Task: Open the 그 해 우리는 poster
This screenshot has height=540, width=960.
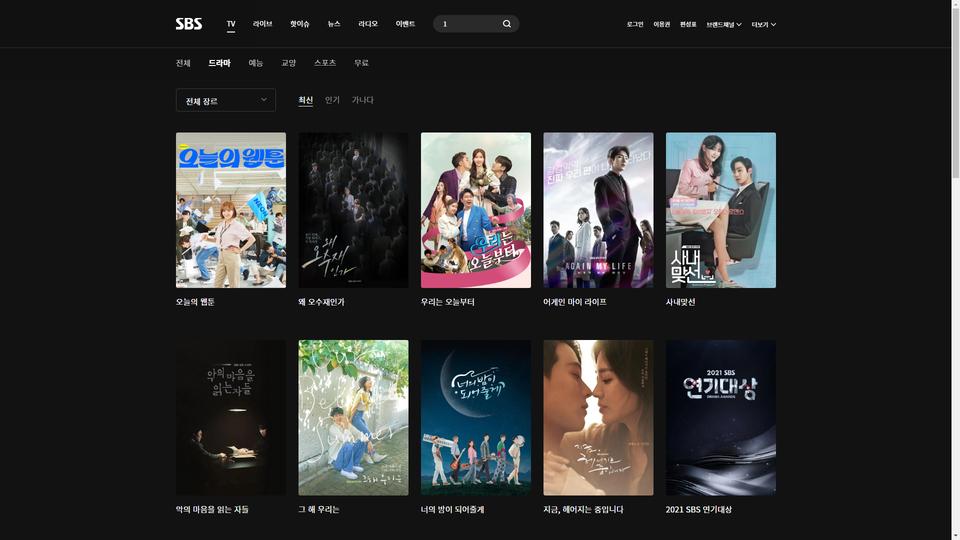Action: tap(353, 418)
